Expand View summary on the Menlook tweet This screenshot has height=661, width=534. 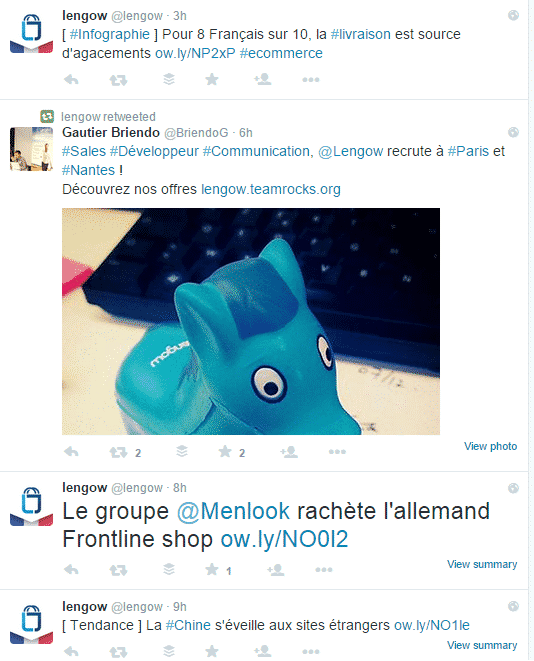click(482, 564)
